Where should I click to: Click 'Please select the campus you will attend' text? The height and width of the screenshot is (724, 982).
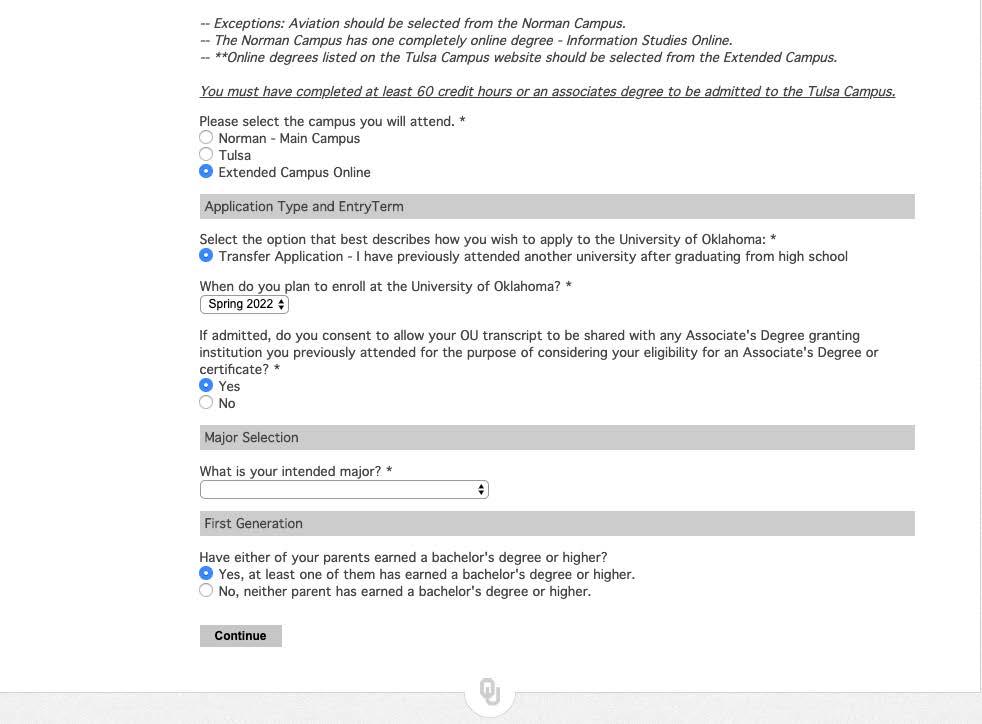coord(332,121)
